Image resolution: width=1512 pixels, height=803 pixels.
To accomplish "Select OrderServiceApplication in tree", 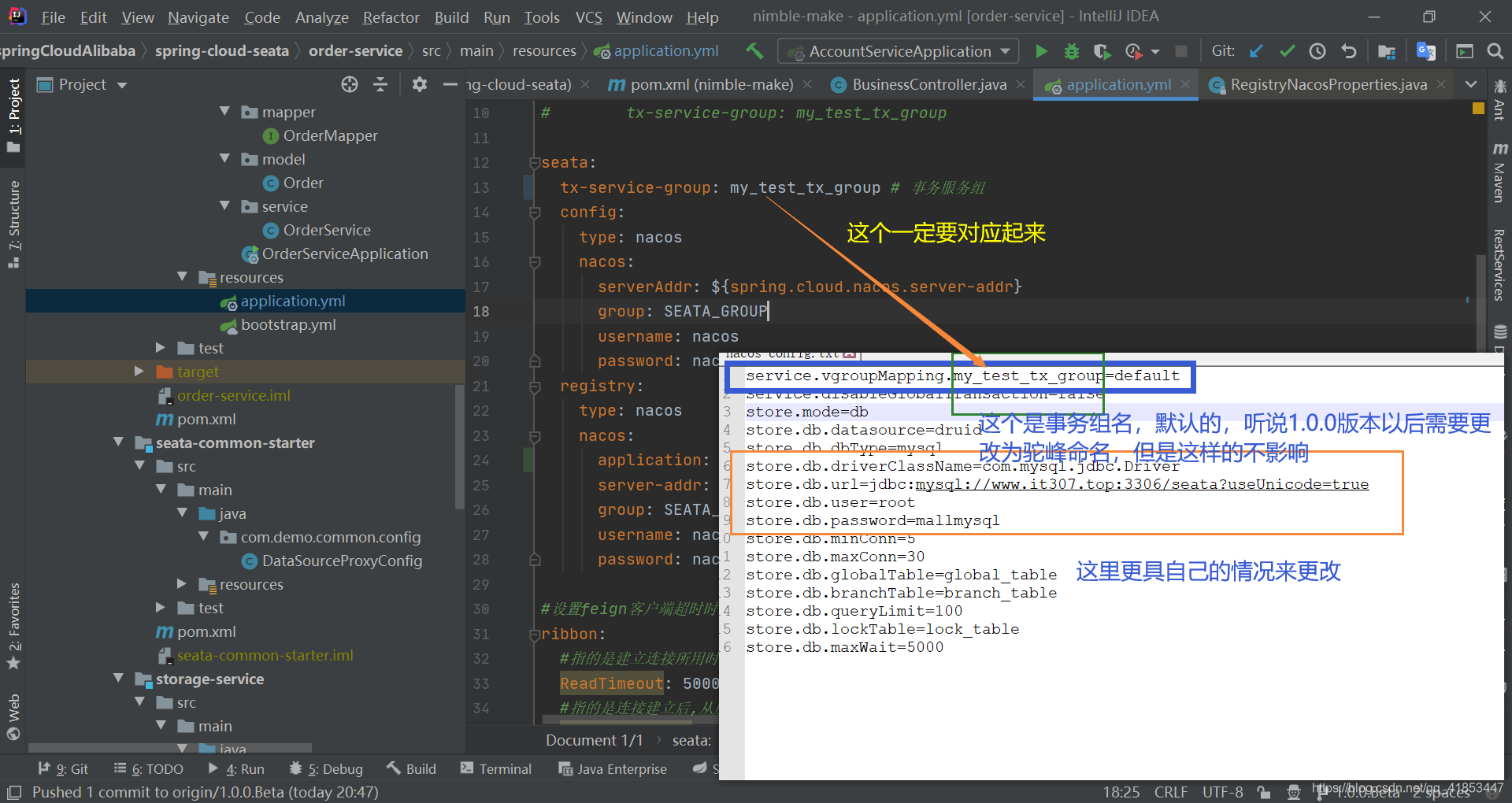I will coord(345,253).
